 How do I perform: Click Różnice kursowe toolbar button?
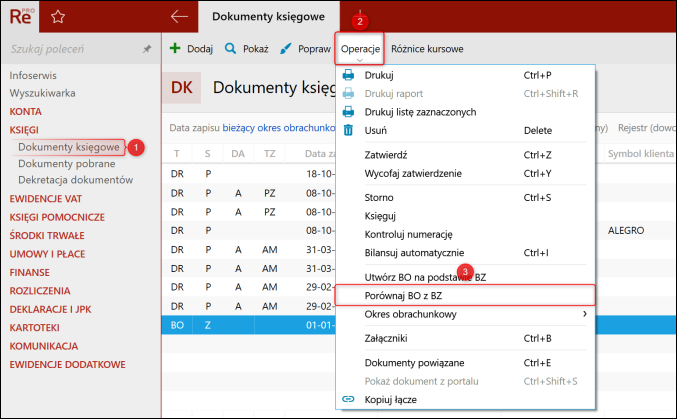(x=427, y=49)
